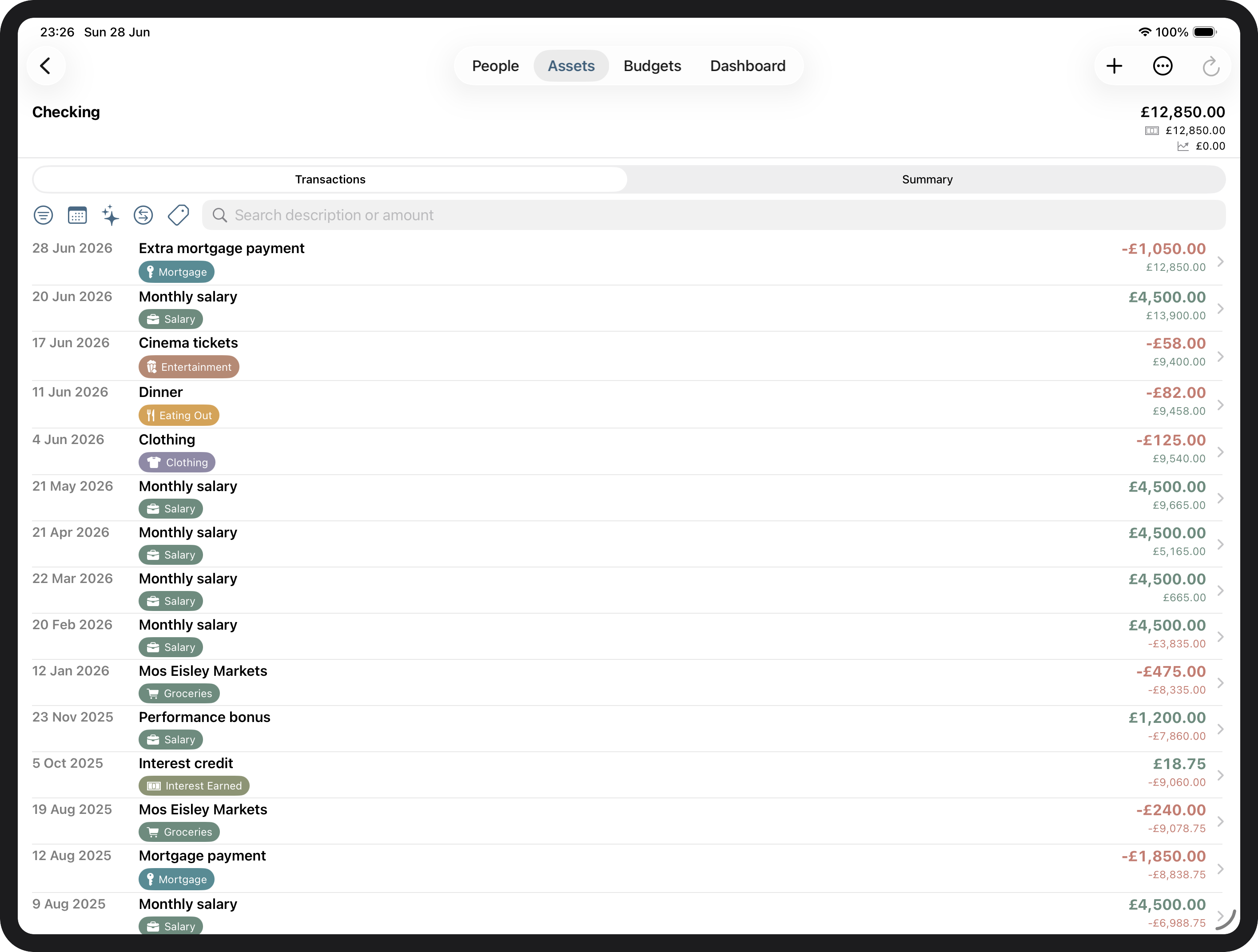Open Performance bonus chevron
Viewport: 1258px width, 952px height.
(1220, 729)
